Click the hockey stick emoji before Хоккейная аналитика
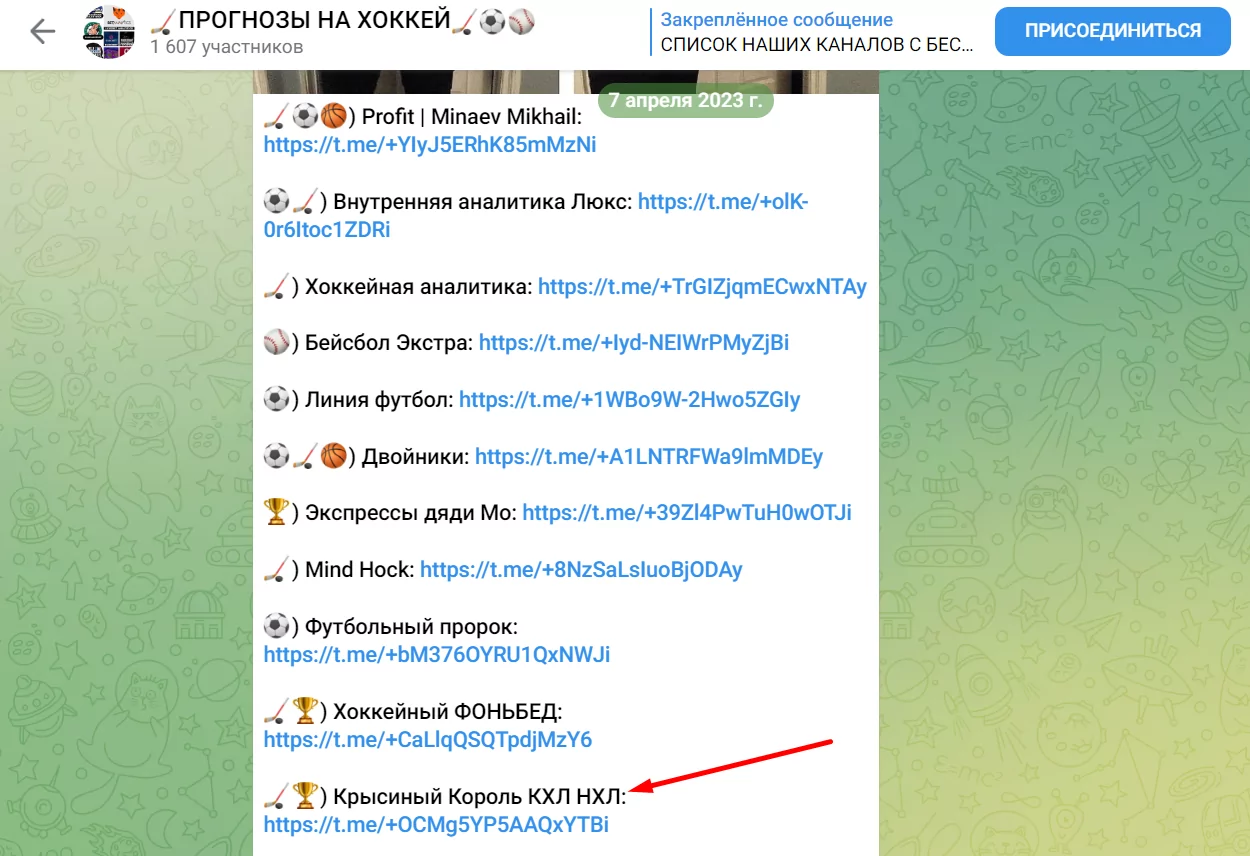Image resolution: width=1250 pixels, height=856 pixels. coord(277,287)
